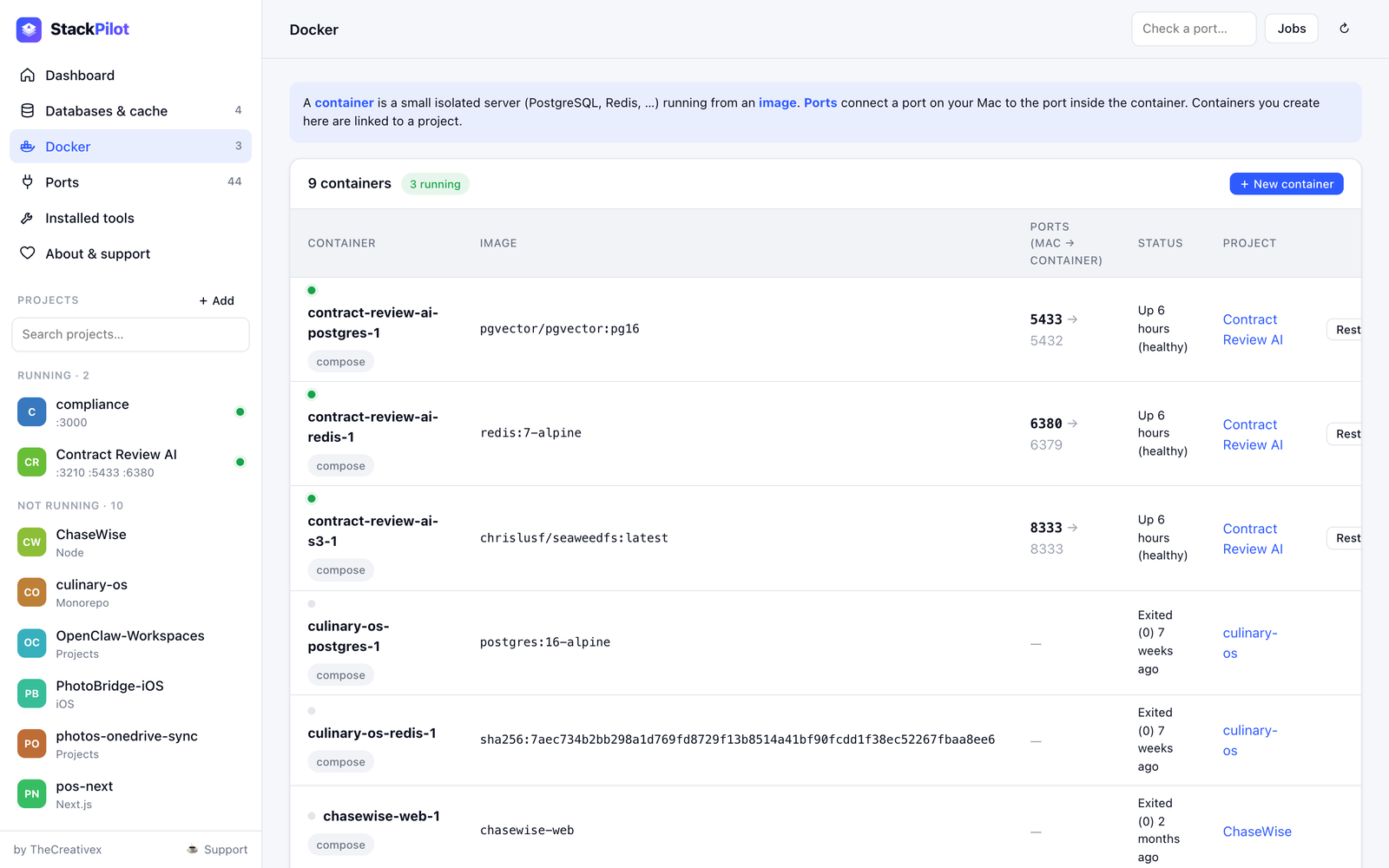
Task: Click the pos-next 'PN' avatar
Action: pyautogui.click(x=32, y=794)
